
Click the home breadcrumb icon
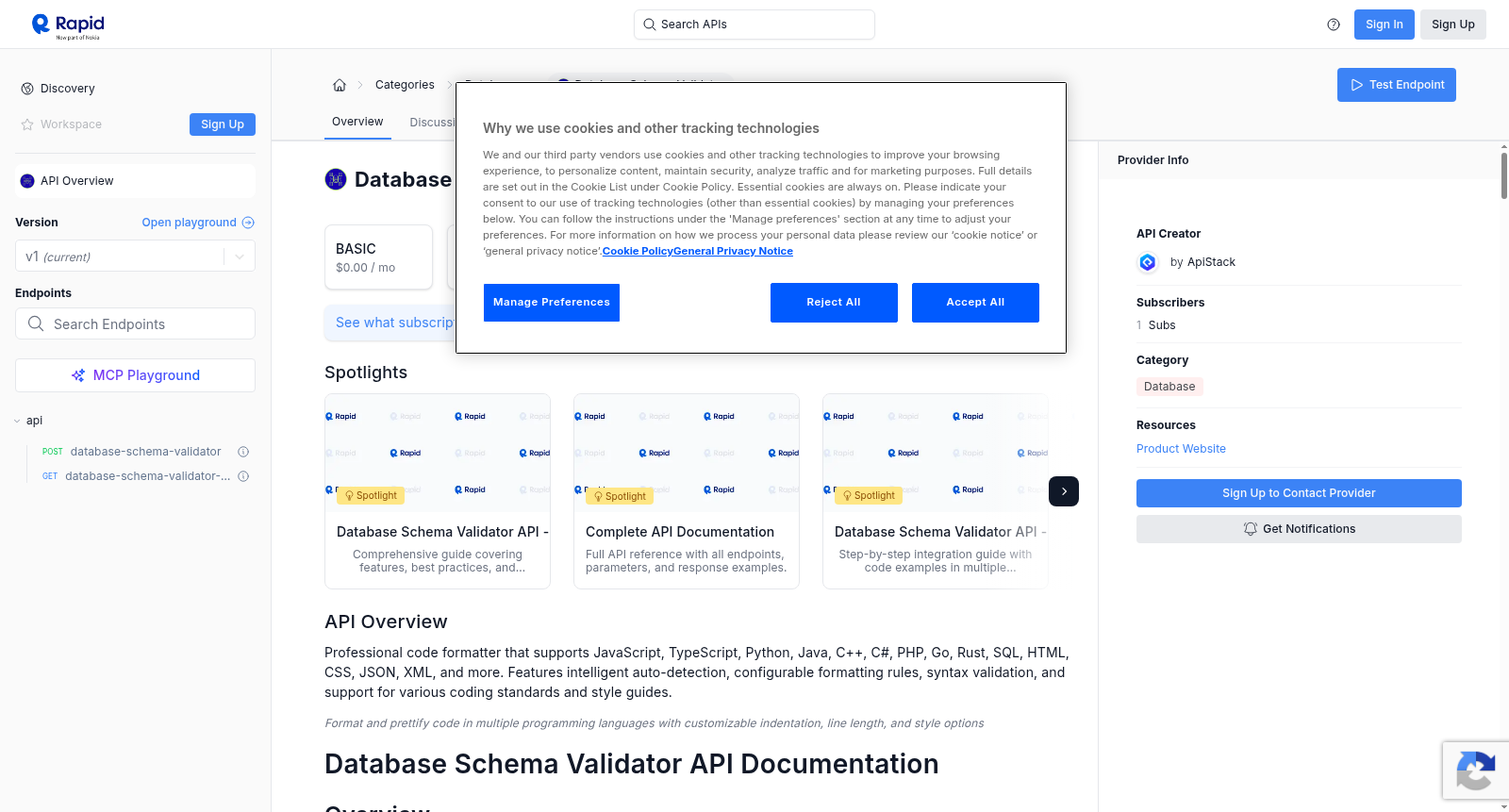click(340, 85)
